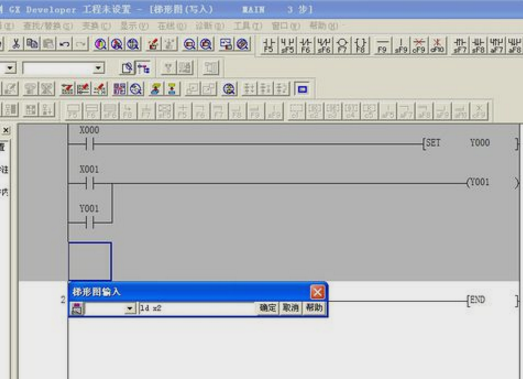Expand the wide toolbar combo box dropdown
Viewport: 523px width, 379px height.
98,68
